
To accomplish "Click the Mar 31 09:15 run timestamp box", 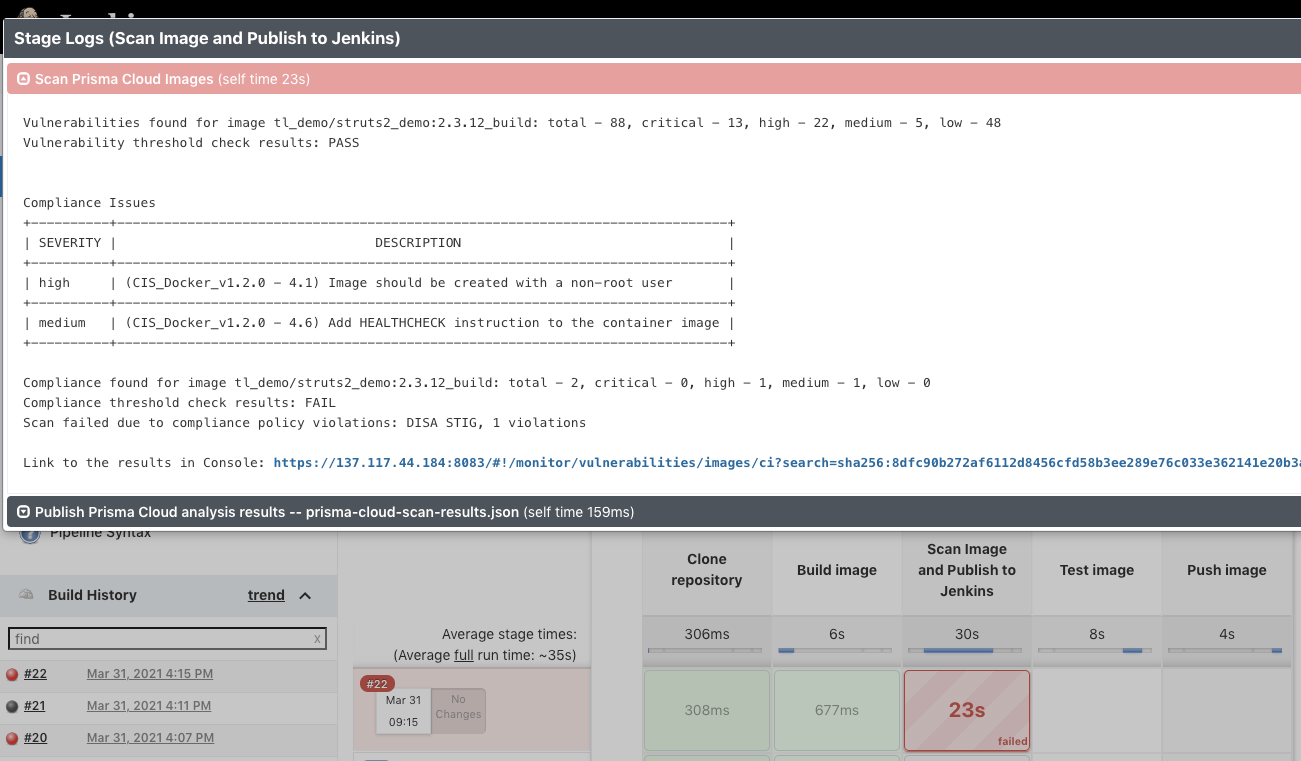I will coord(403,711).
